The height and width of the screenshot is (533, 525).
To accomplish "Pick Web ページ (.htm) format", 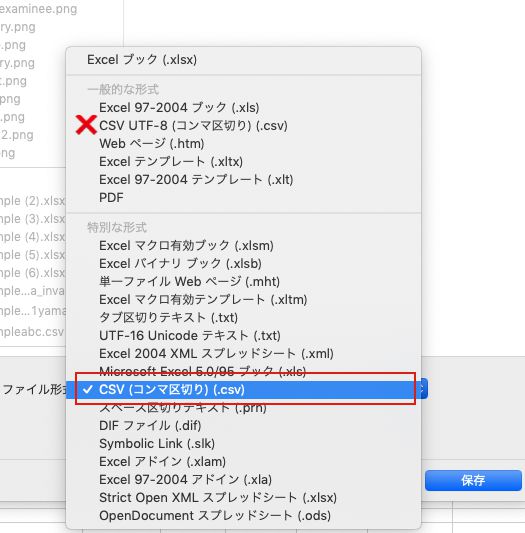I will pos(243,143).
